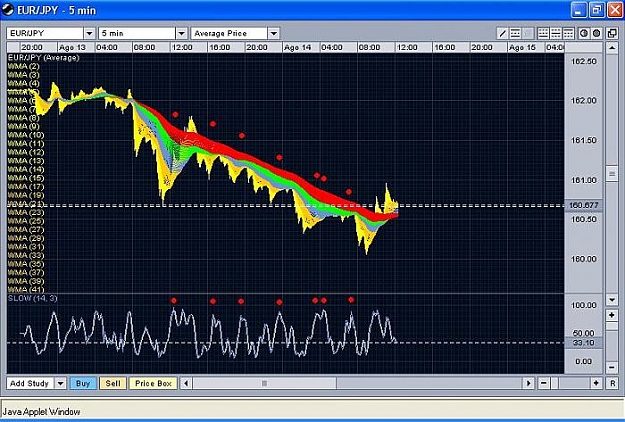
Task: Click the stochastic value label 33.10
Action: point(584,343)
